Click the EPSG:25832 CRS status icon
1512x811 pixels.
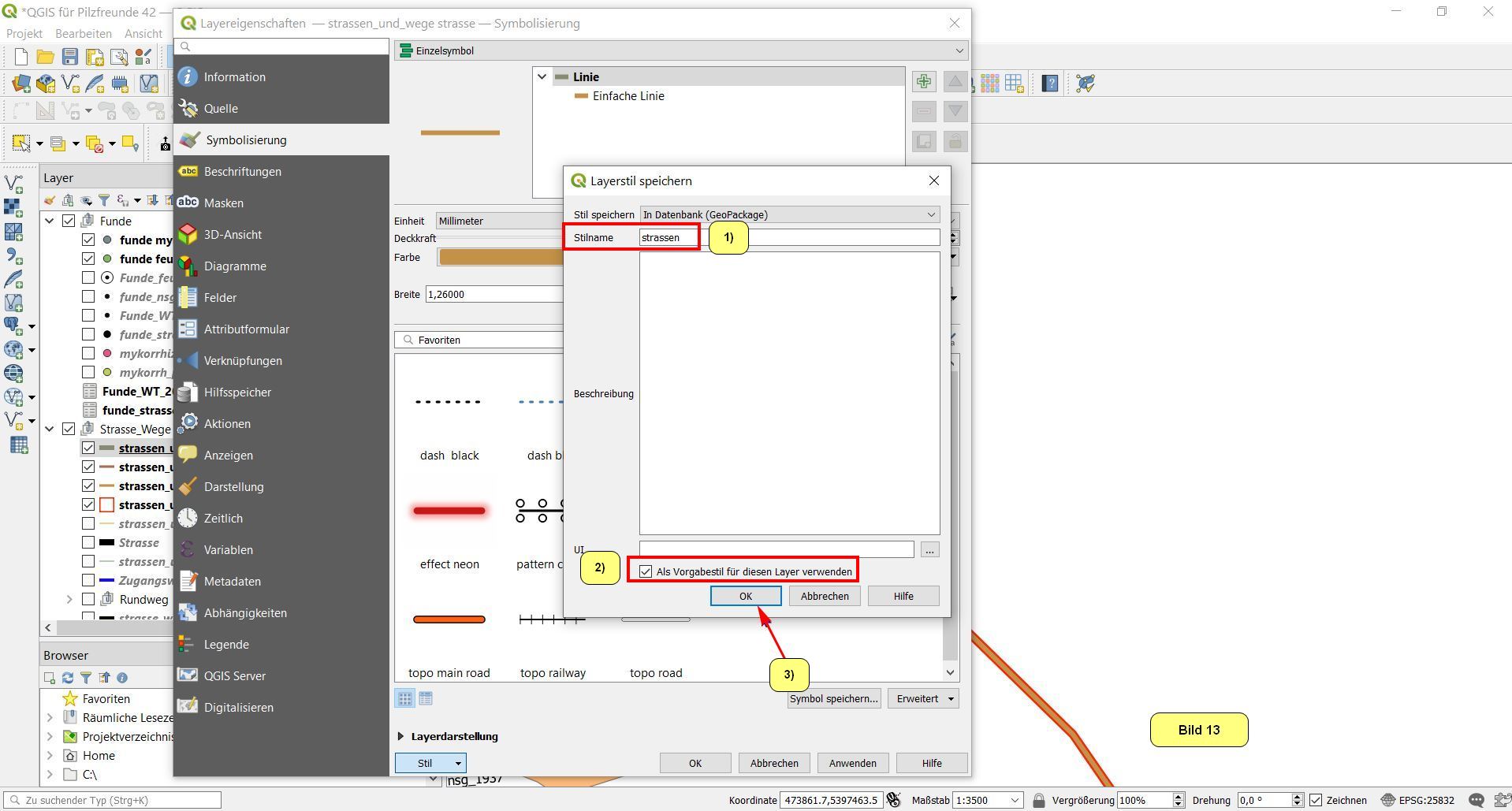coord(1417,800)
